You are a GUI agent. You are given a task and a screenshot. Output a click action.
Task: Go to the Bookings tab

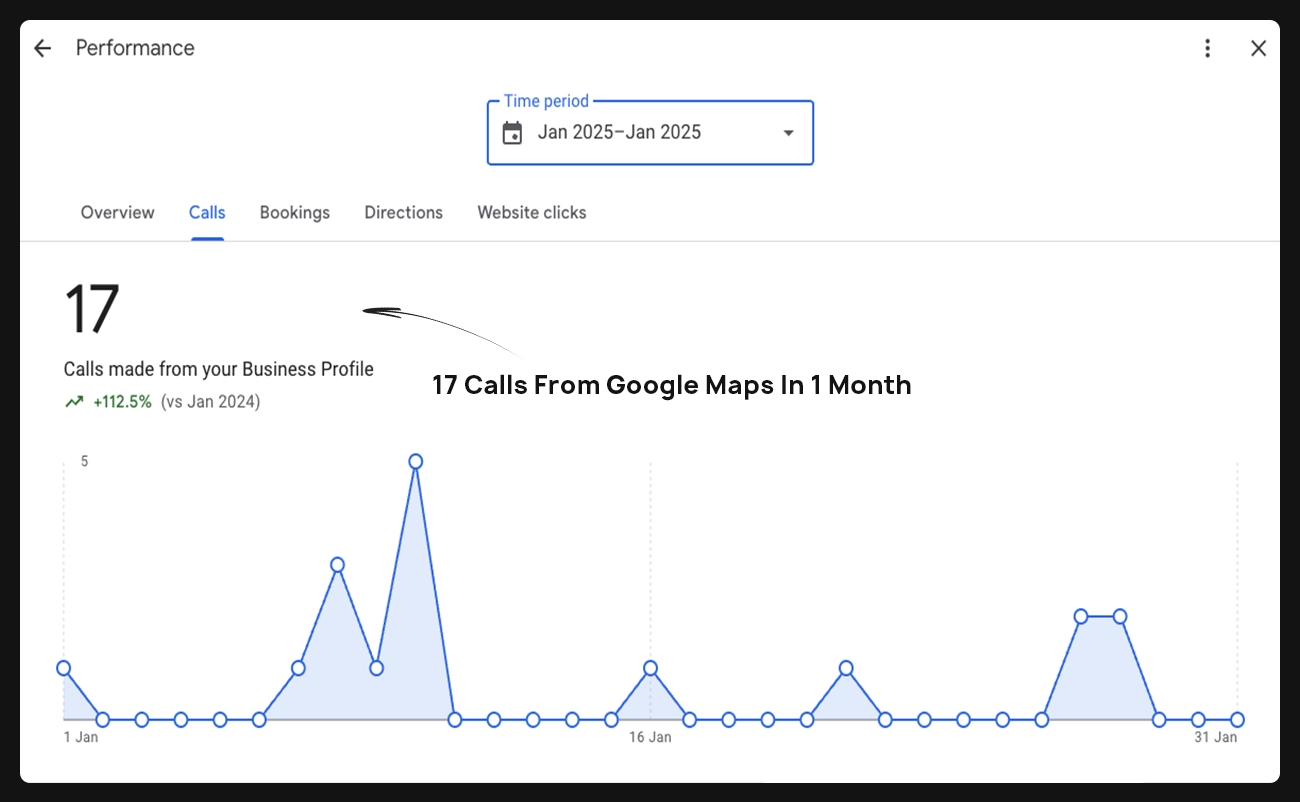(x=294, y=212)
